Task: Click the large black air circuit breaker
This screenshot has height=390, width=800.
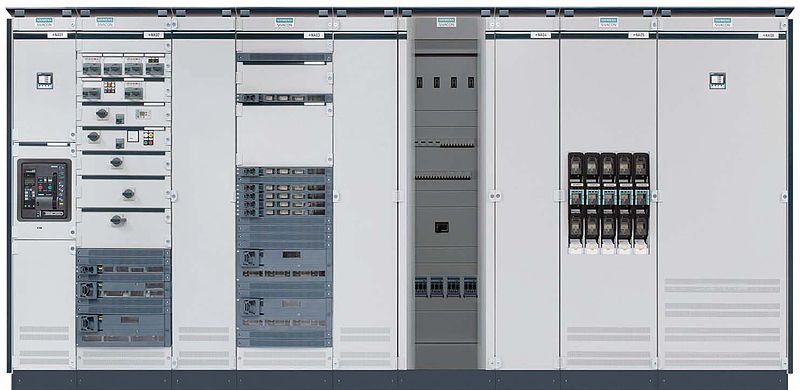Action: (x=44, y=190)
